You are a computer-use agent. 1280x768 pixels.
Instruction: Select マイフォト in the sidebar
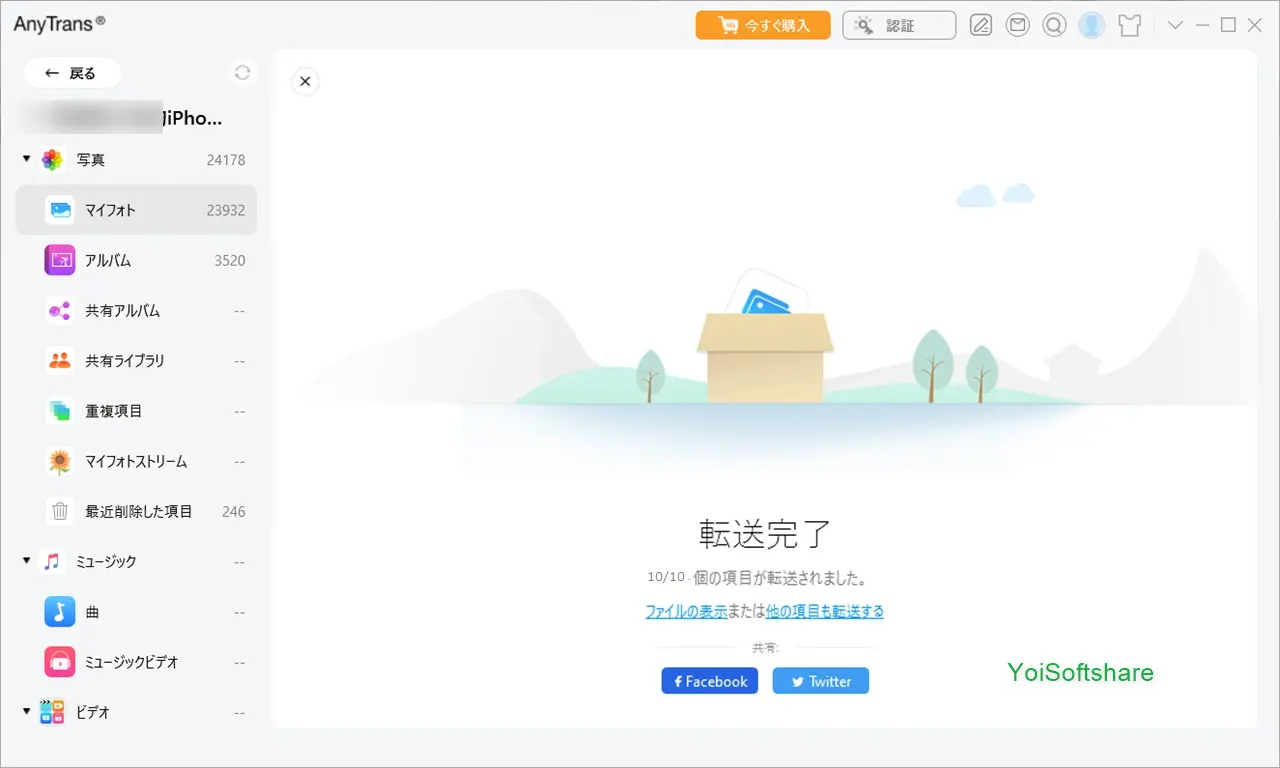[x=136, y=210]
